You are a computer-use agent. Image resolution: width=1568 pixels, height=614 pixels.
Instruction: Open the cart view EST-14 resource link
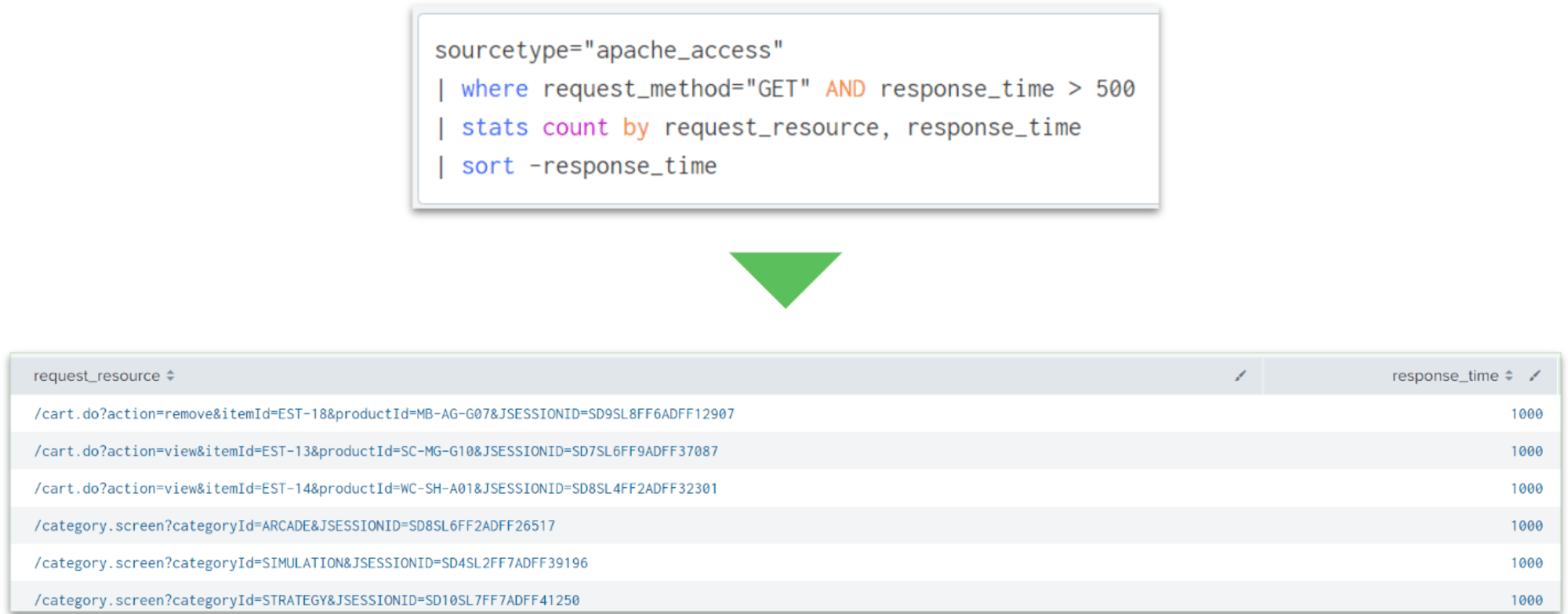[376, 489]
